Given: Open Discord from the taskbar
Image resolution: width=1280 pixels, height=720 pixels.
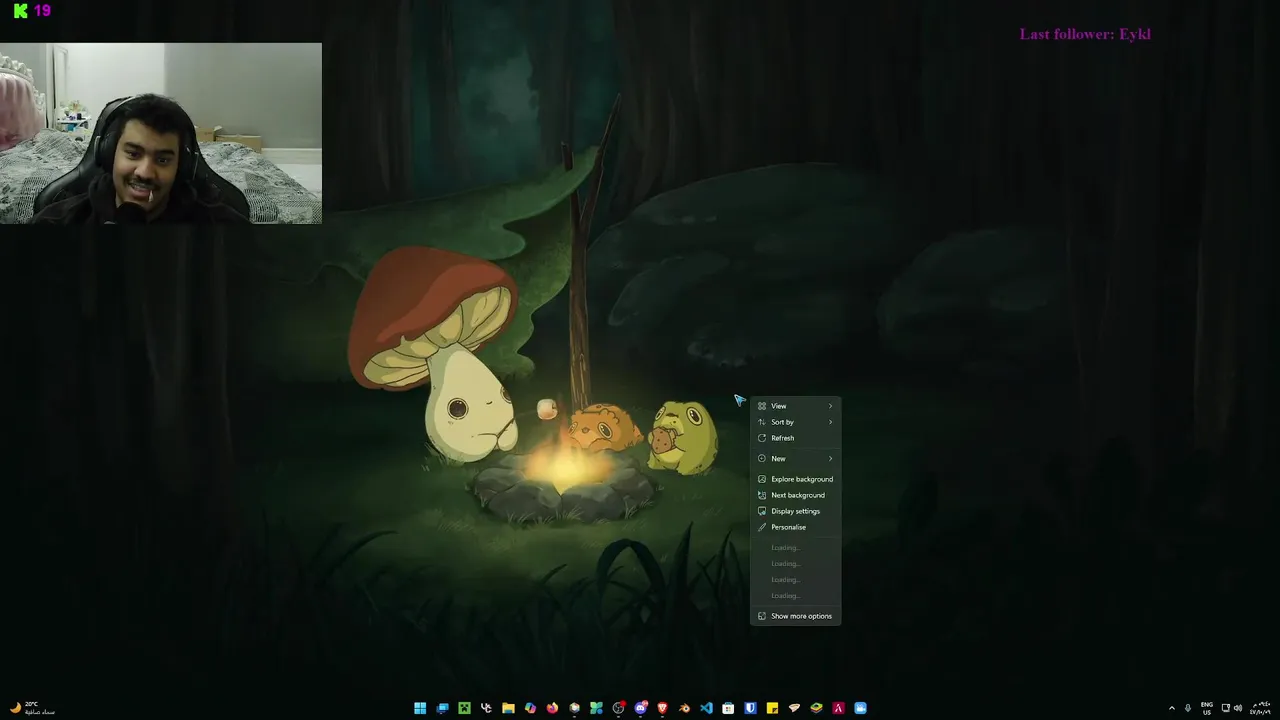Looking at the screenshot, I should (640, 708).
